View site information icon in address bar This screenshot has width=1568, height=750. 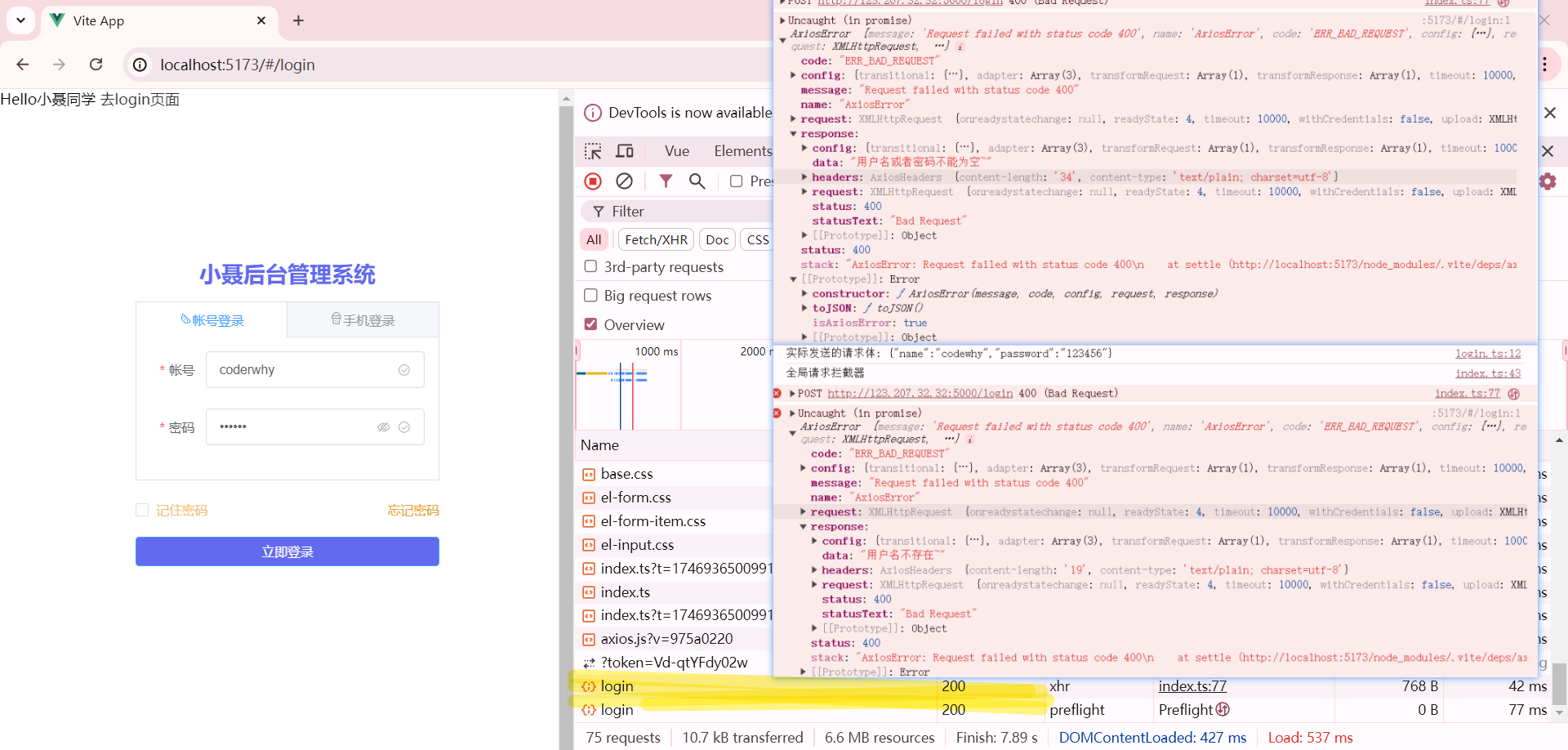pyautogui.click(x=140, y=65)
